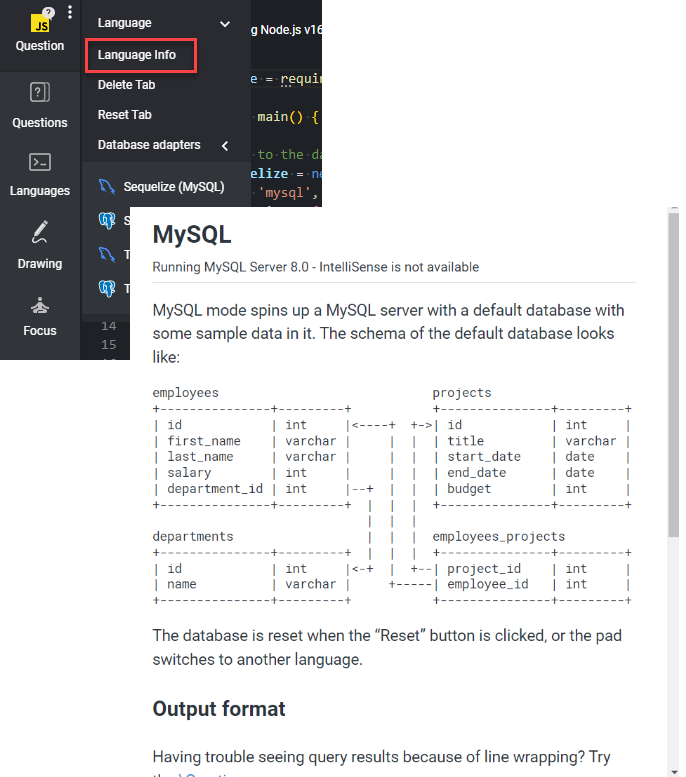The image size is (686, 777).
Task: Click the last PostgreSQL elephant adapter icon
Action: [107, 288]
